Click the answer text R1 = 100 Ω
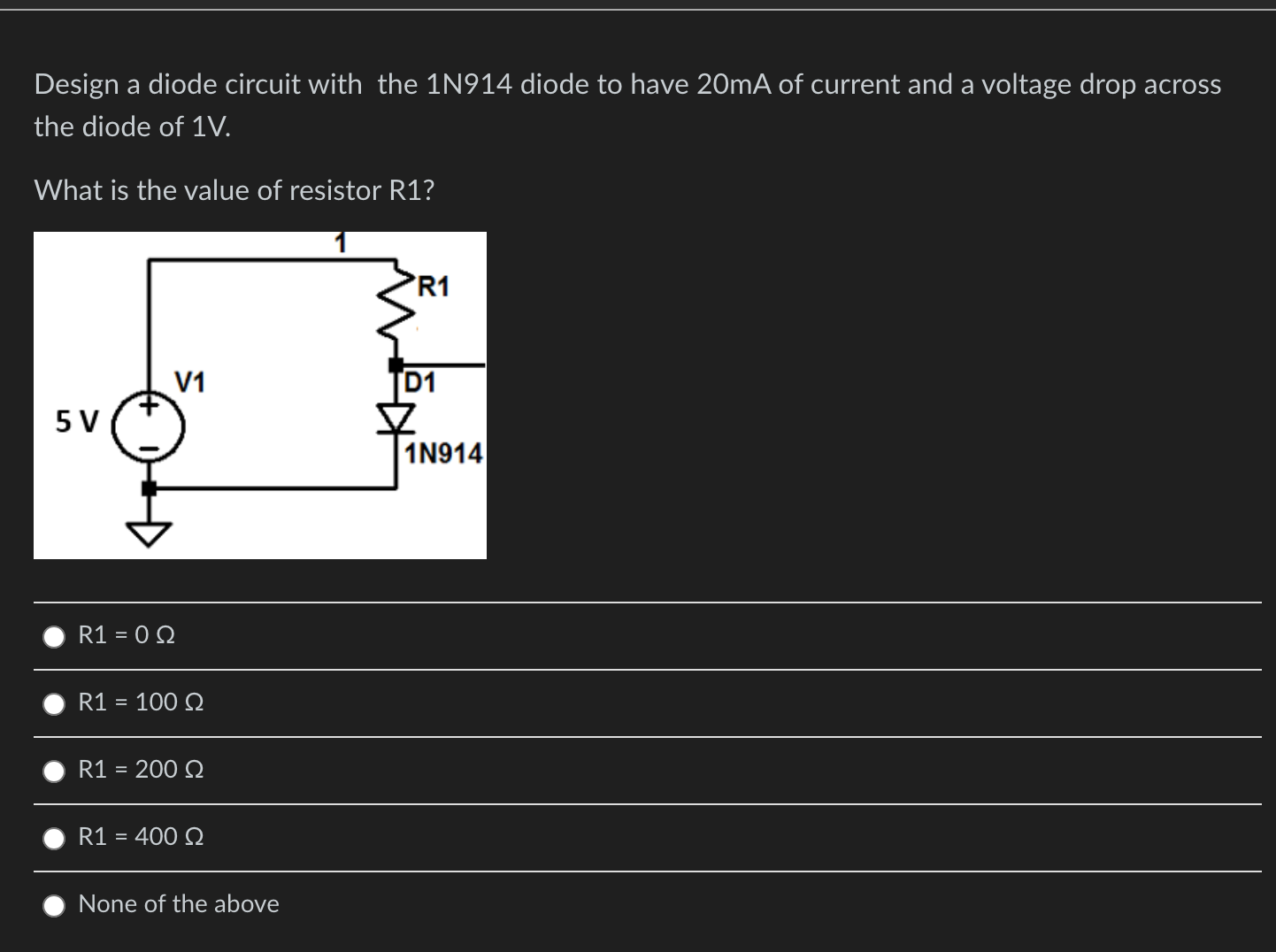 click(140, 702)
